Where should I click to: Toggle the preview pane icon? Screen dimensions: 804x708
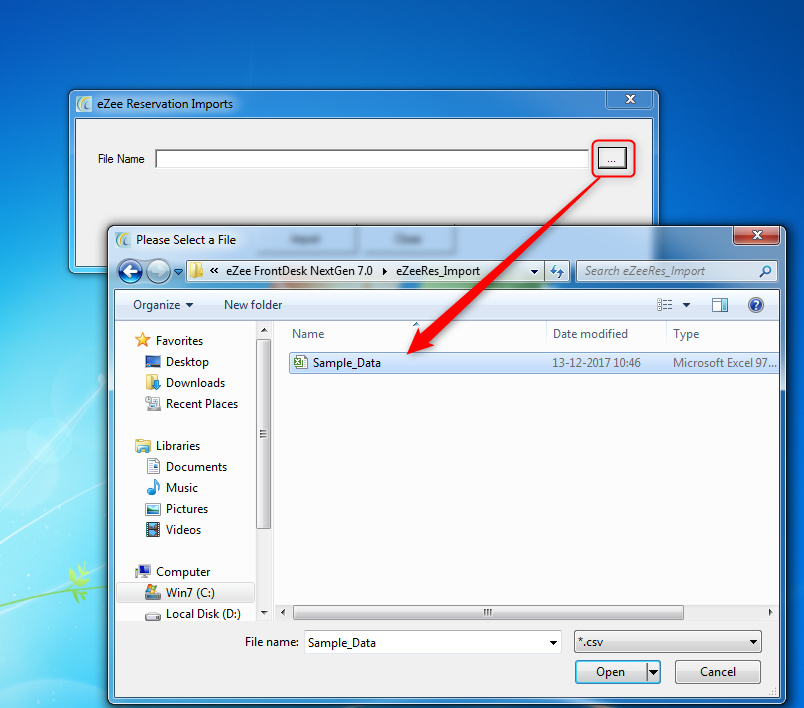719,305
